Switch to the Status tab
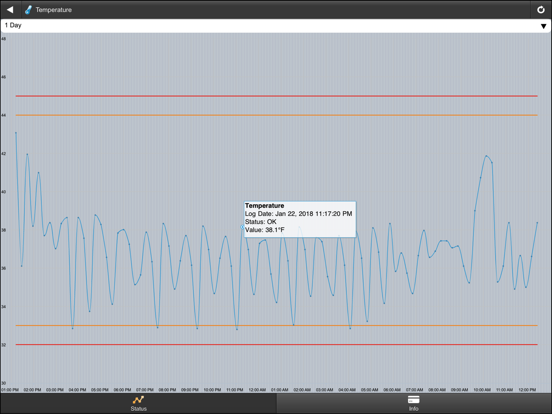 coord(138,403)
